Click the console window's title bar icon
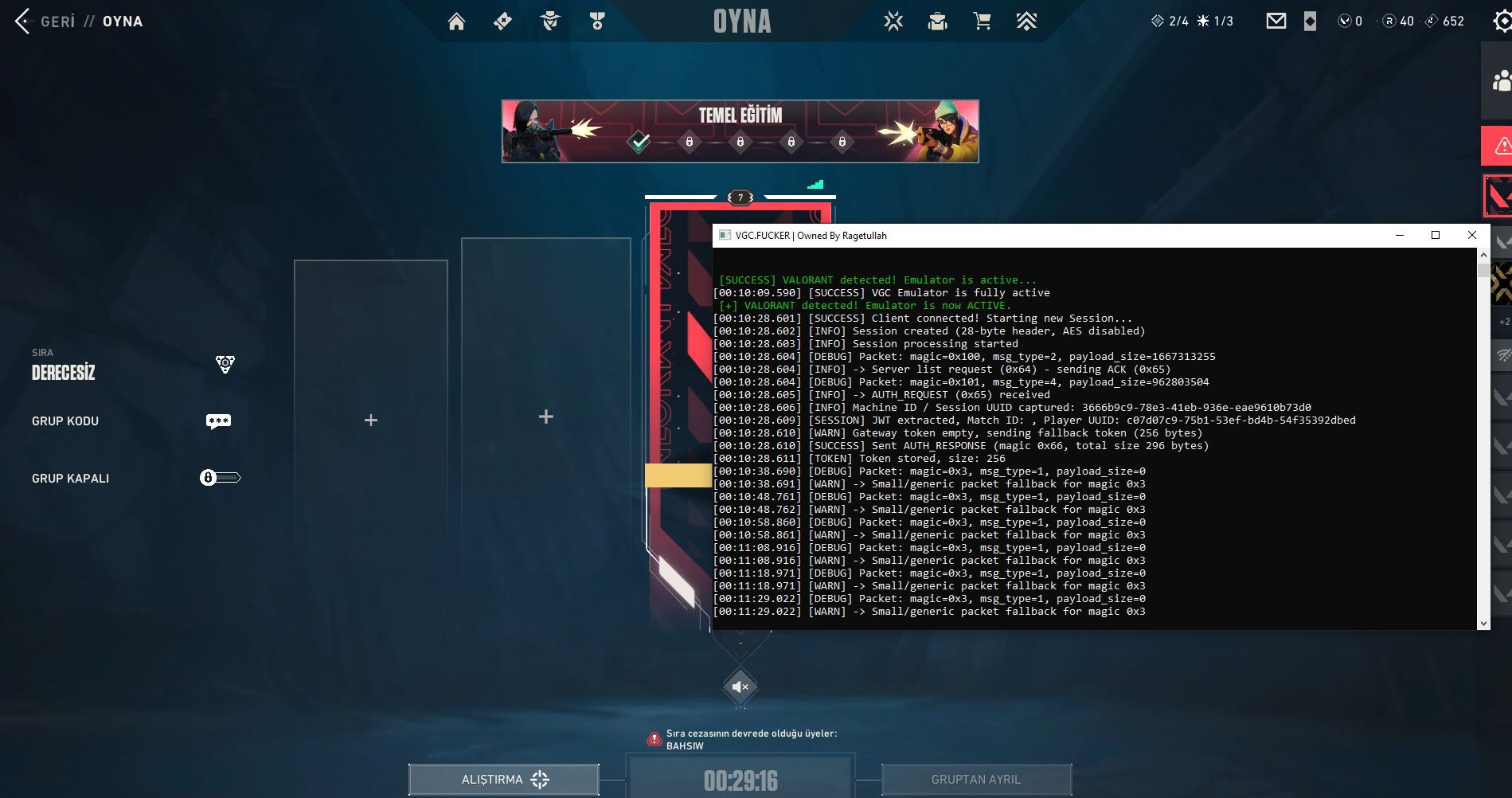The image size is (1512, 798). pyautogui.click(x=725, y=235)
